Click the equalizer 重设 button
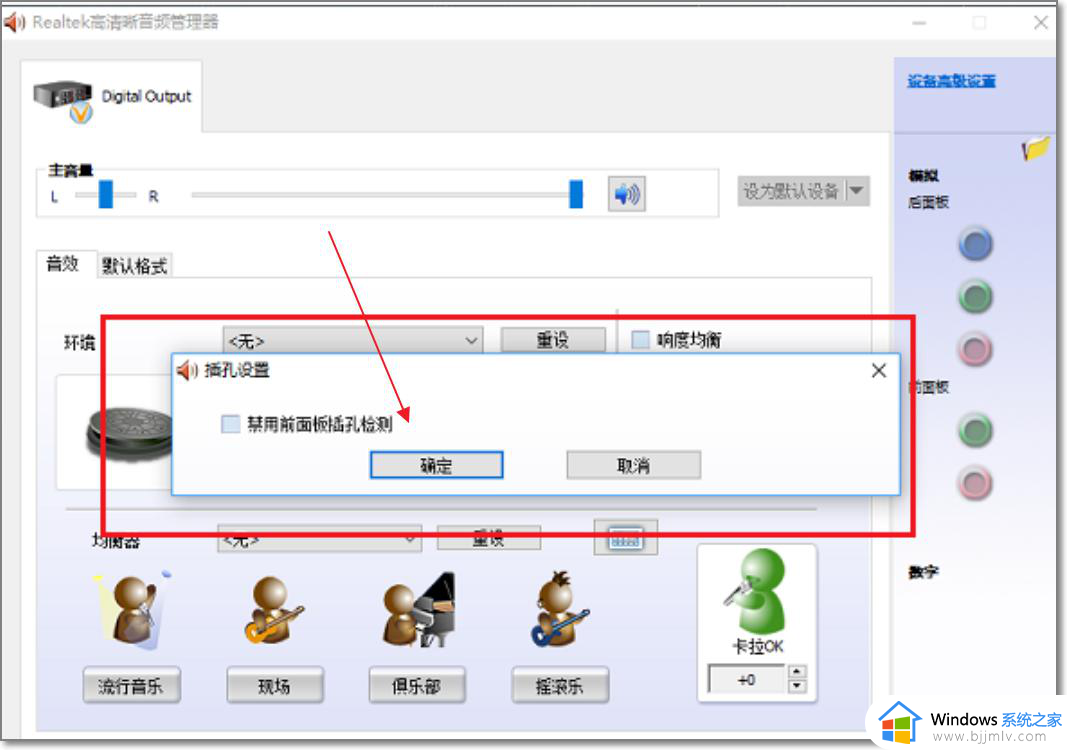The height and width of the screenshot is (750, 1067). (x=489, y=538)
